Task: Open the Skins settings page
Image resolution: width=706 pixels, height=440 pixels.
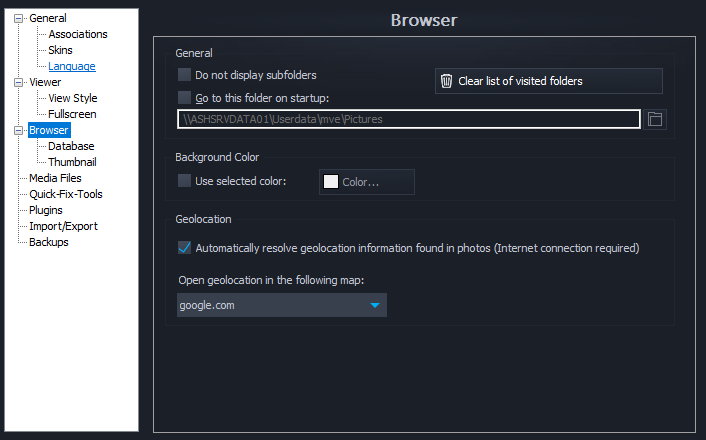Action: coord(60,50)
